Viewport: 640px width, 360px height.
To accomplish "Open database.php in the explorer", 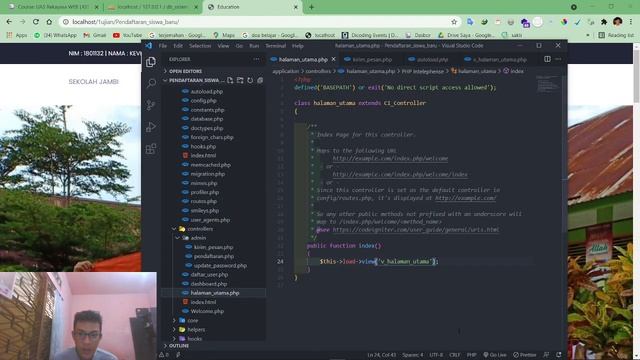I will coord(207,119).
